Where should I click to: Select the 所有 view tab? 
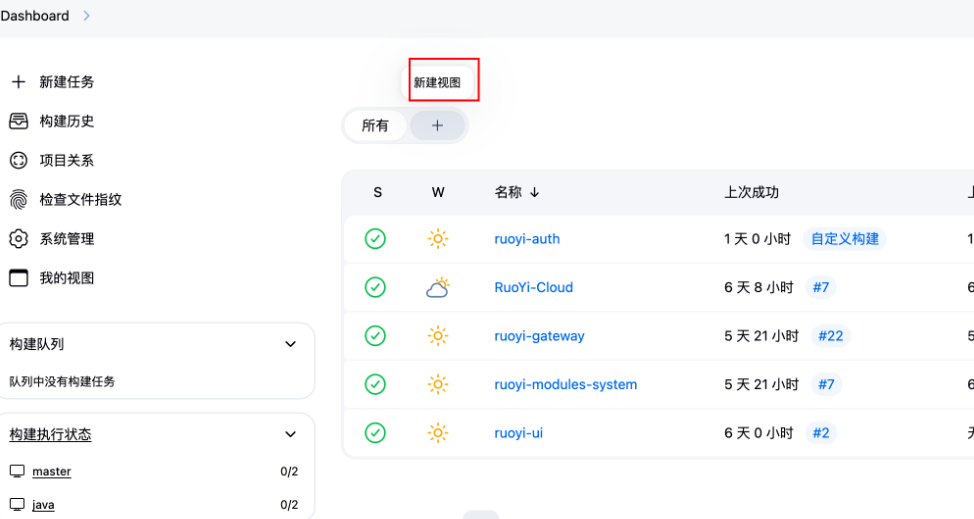[x=375, y=126]
